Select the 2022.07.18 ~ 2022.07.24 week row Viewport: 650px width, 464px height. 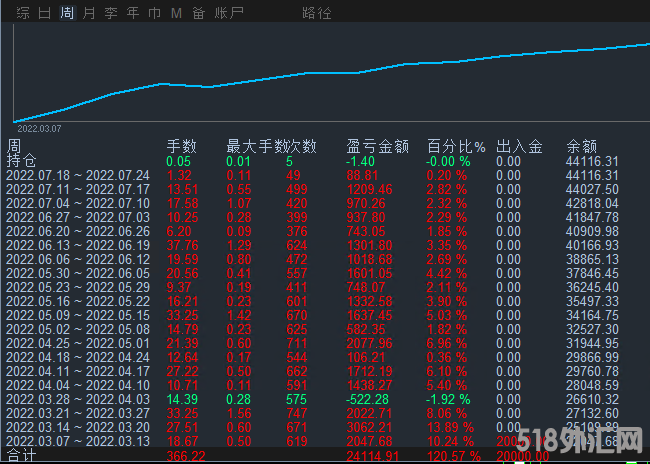point(77,175)
